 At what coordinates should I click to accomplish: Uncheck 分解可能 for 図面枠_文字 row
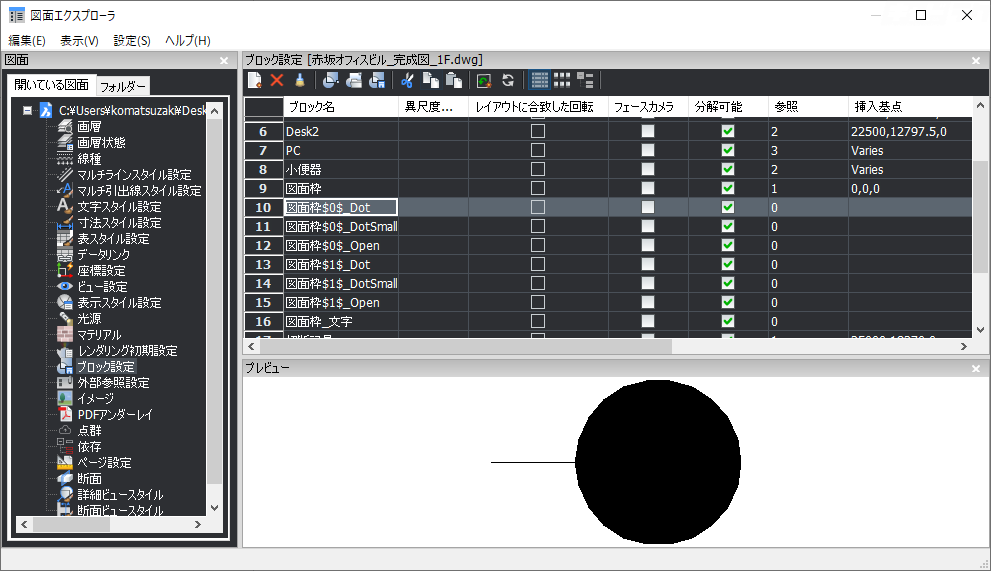click(728, 321)
